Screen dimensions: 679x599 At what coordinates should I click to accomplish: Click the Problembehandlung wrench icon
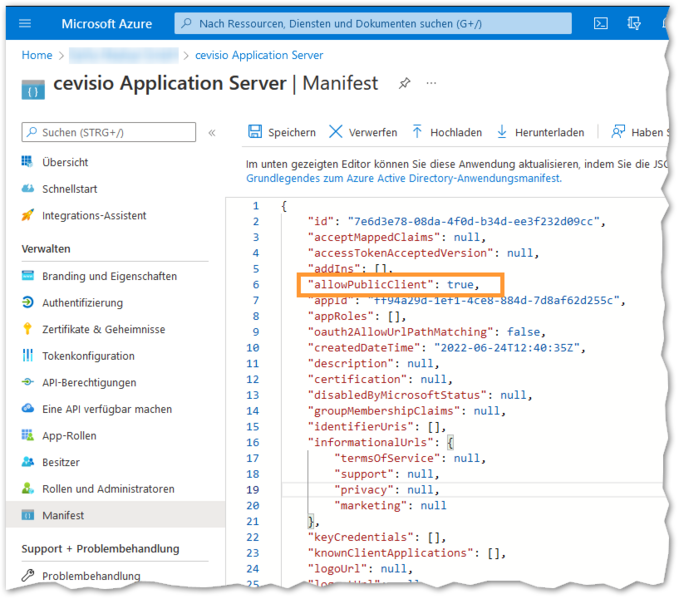pyautogui.click(x=28, y=575)
